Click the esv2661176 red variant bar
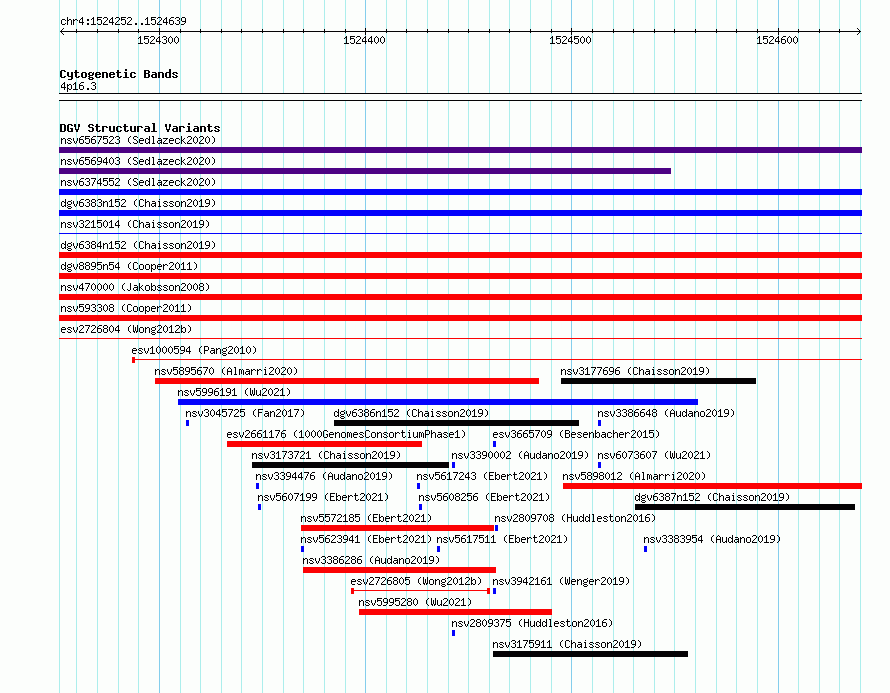Image resolution: width=890 pixels, height=693 pixels. coord(324,444)
